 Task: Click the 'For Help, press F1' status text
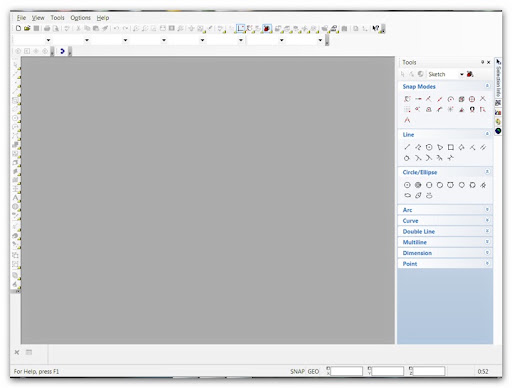(36, 371)
